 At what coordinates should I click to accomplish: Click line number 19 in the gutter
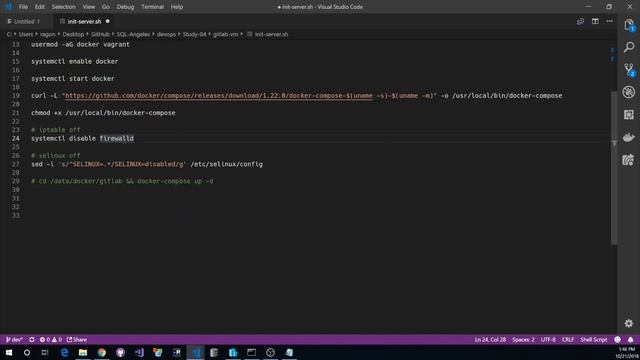16,96
